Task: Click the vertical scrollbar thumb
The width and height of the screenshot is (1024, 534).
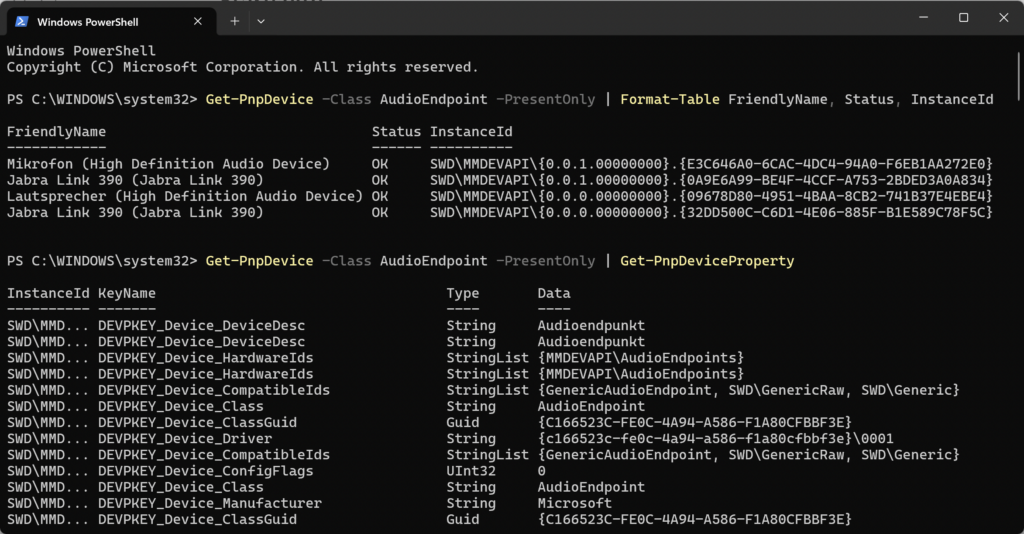Action: [x=1019, y=74]
